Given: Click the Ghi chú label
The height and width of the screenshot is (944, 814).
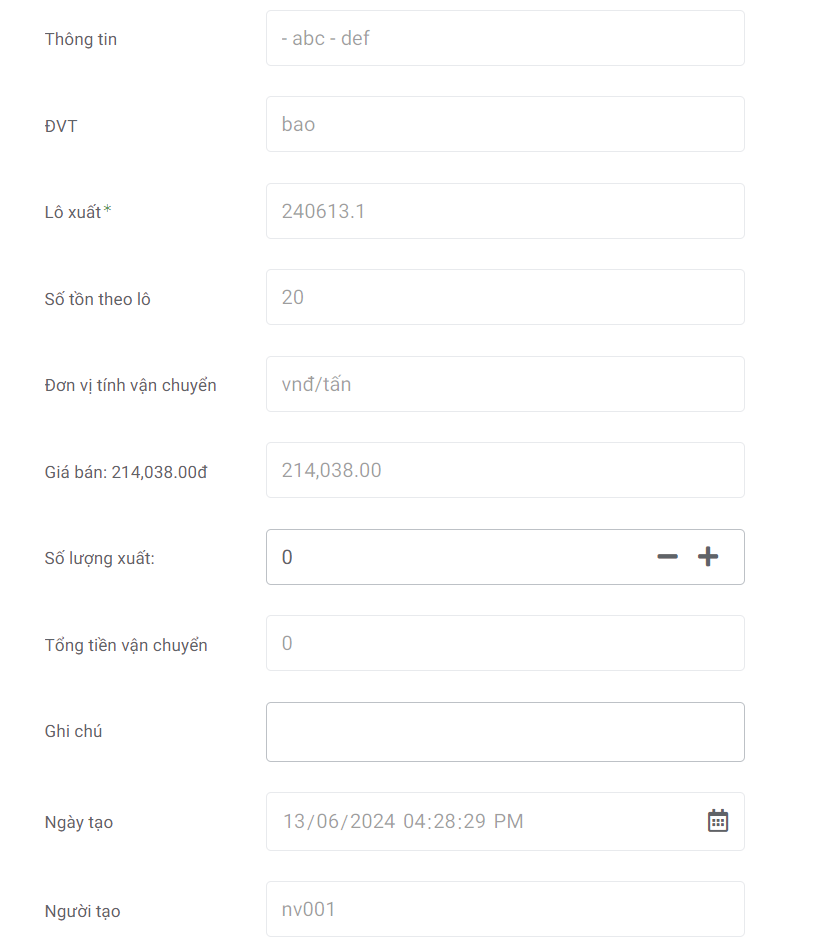Looking at the screenshot, I should click(x=74, y=732).
